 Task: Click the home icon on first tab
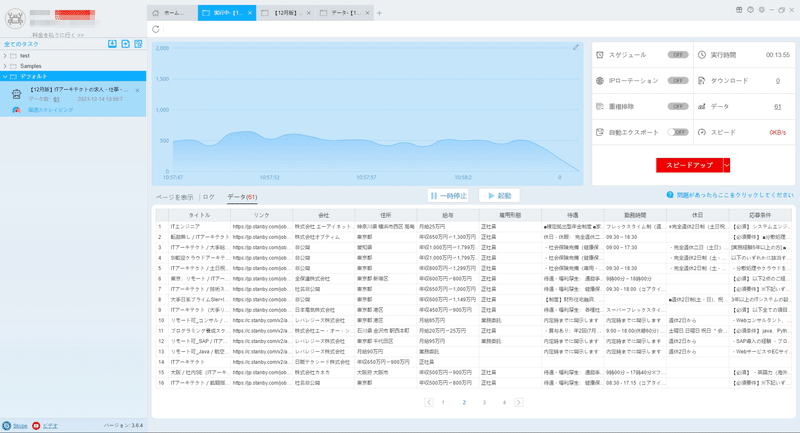tap(156, 13)
